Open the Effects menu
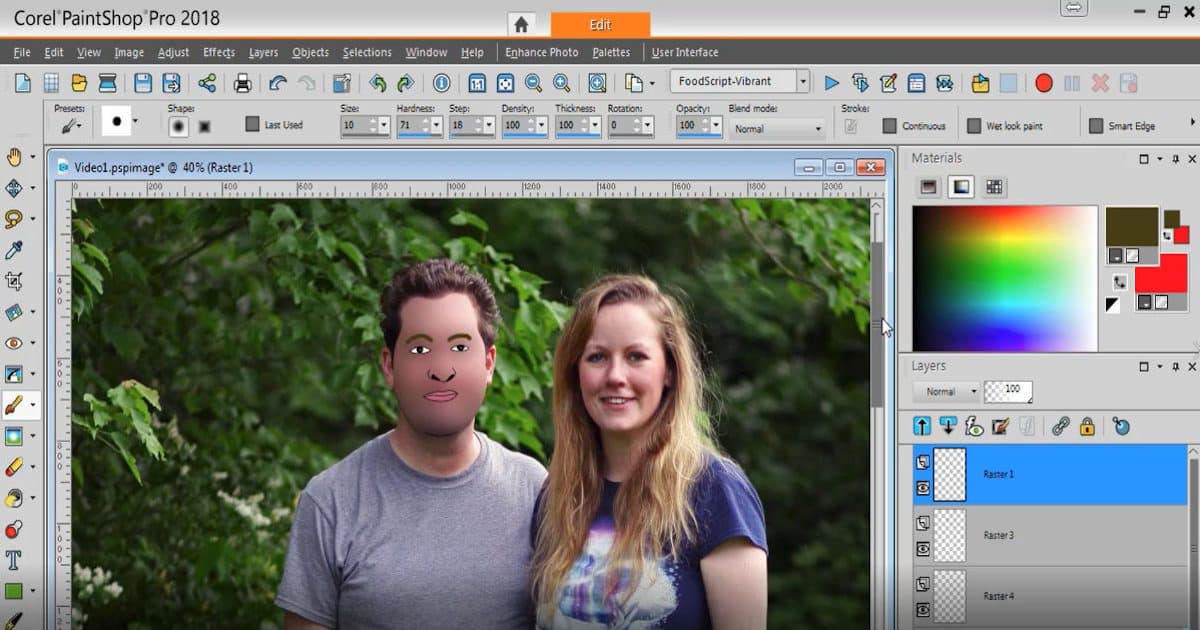Viewport: 1200px width, 630px height. pyautogui.click(x=218, y=52)
